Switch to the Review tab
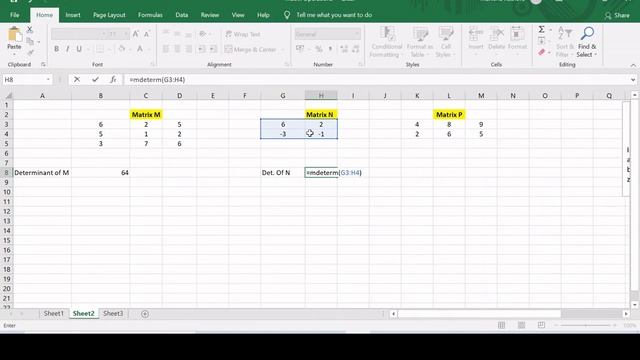This screenshot has width=640, height=360. tap(210, 15)
